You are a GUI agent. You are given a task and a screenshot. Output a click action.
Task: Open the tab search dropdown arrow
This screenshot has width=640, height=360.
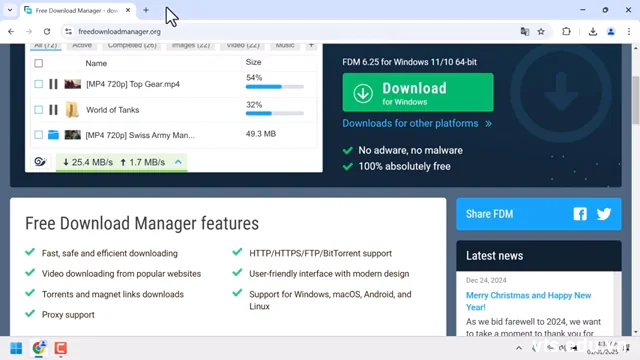(10, 10)
